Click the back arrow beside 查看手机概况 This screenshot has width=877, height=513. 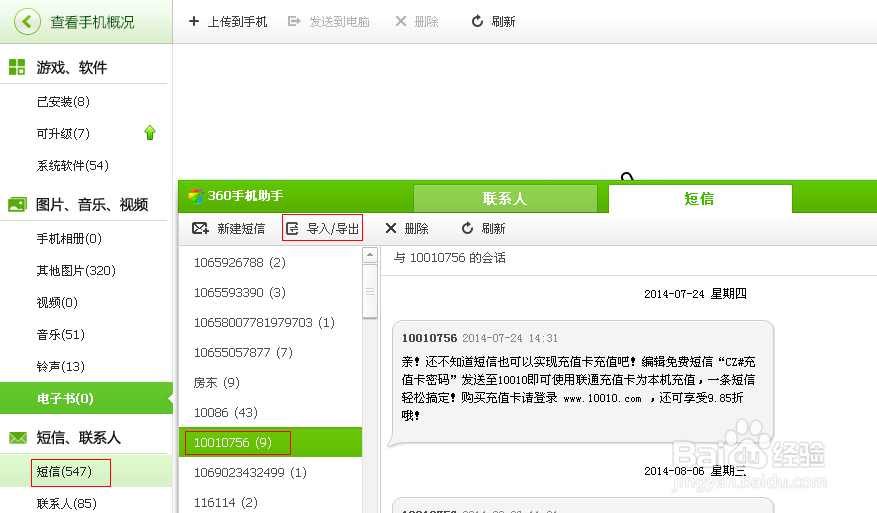coord(27,22)
